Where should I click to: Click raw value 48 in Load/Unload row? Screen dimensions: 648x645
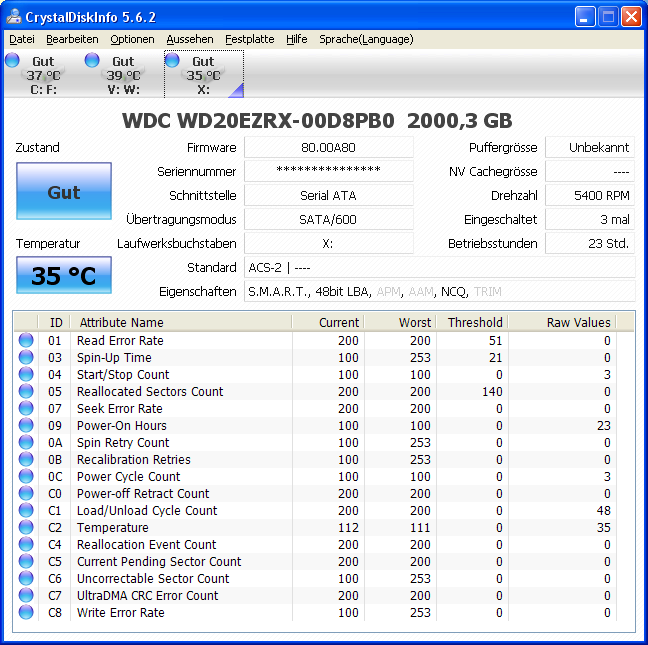pyautogui.click(x=603, y=510)
